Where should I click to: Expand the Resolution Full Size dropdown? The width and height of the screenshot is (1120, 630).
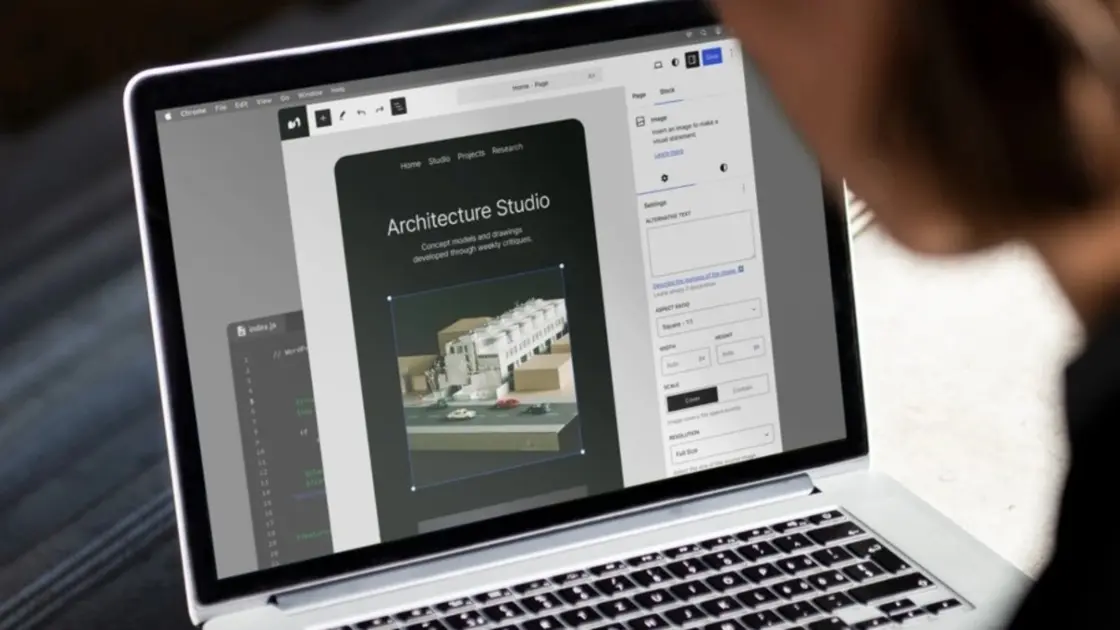[721, 445]
